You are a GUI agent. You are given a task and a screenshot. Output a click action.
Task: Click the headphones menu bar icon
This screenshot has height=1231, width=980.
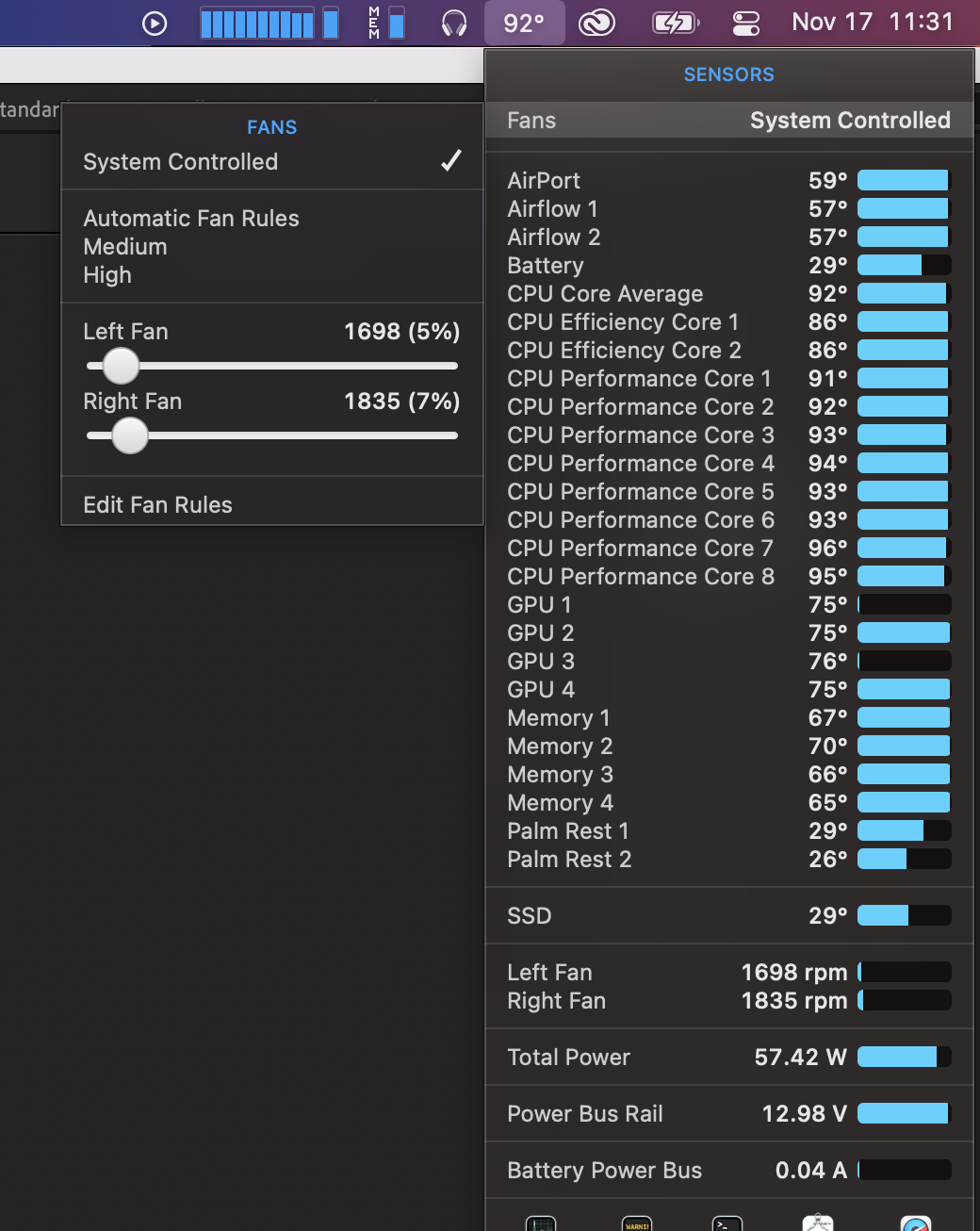[454, 24]
